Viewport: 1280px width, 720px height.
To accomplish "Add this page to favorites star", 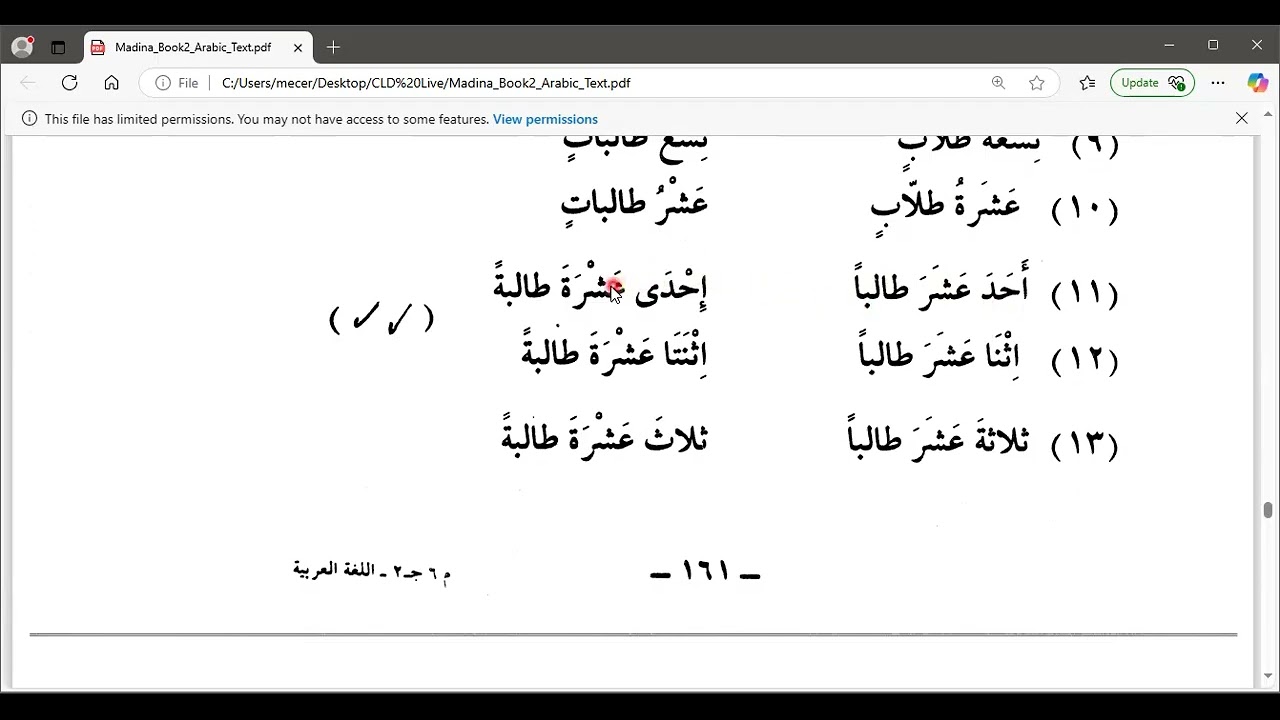I will tap(1037, 83).
